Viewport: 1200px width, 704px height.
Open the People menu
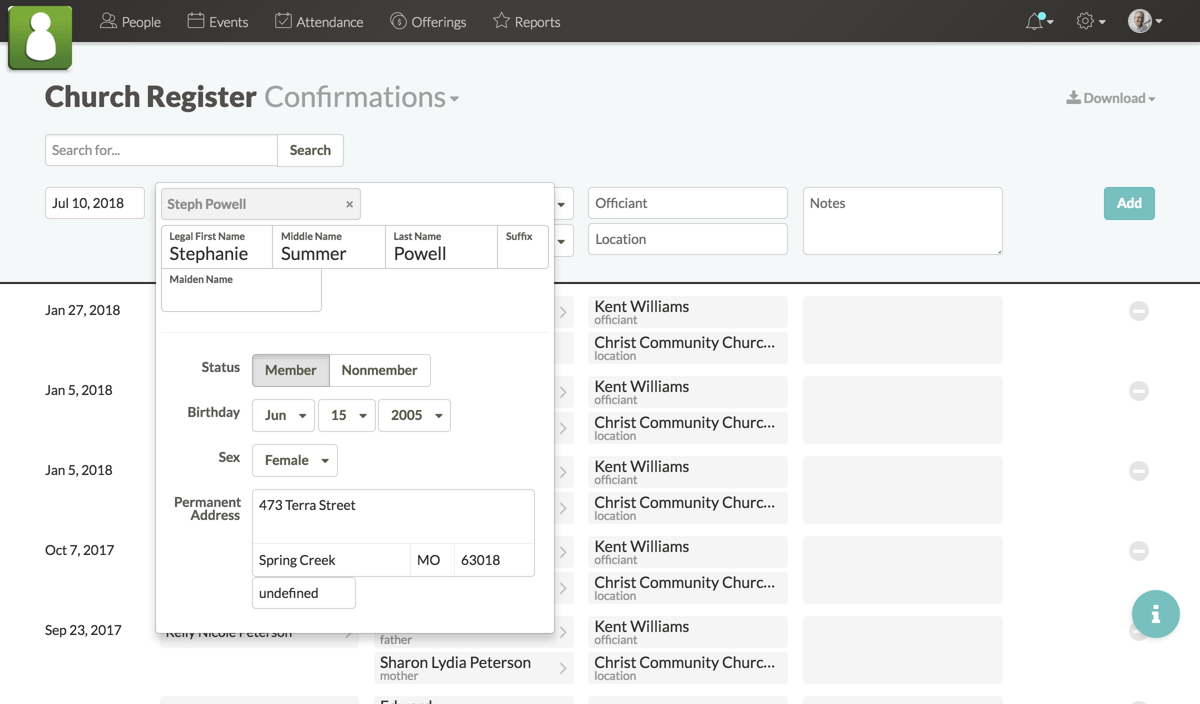[x=130, y=19]
